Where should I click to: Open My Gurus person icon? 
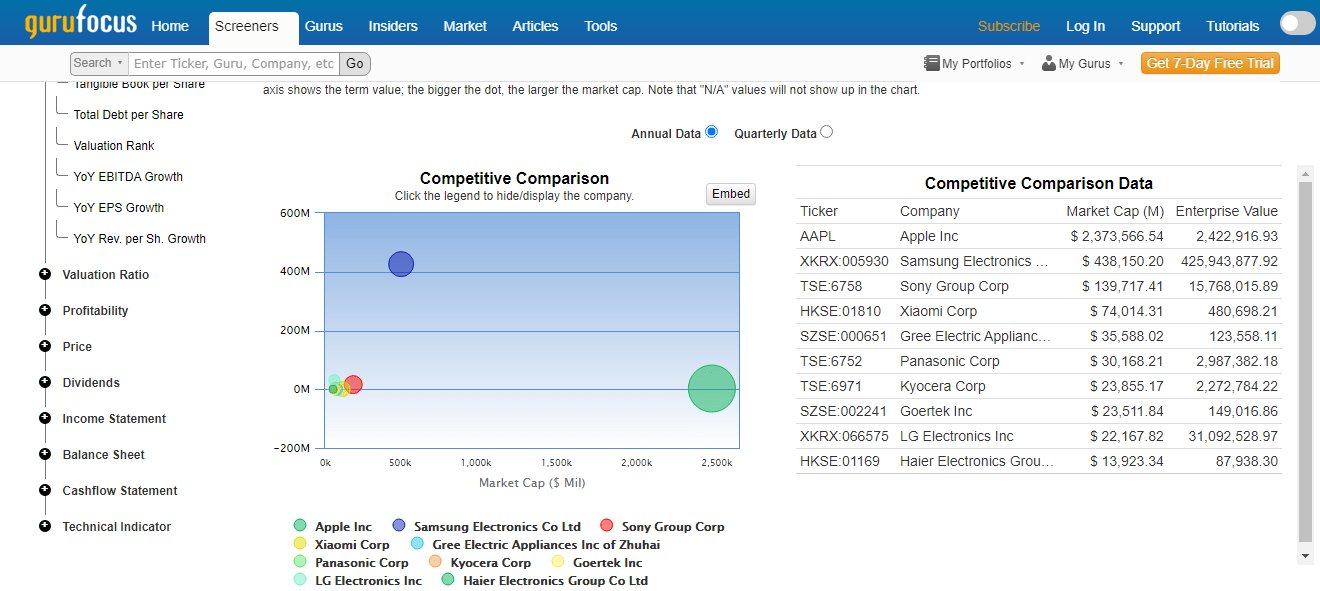[x=1048, y=63]
